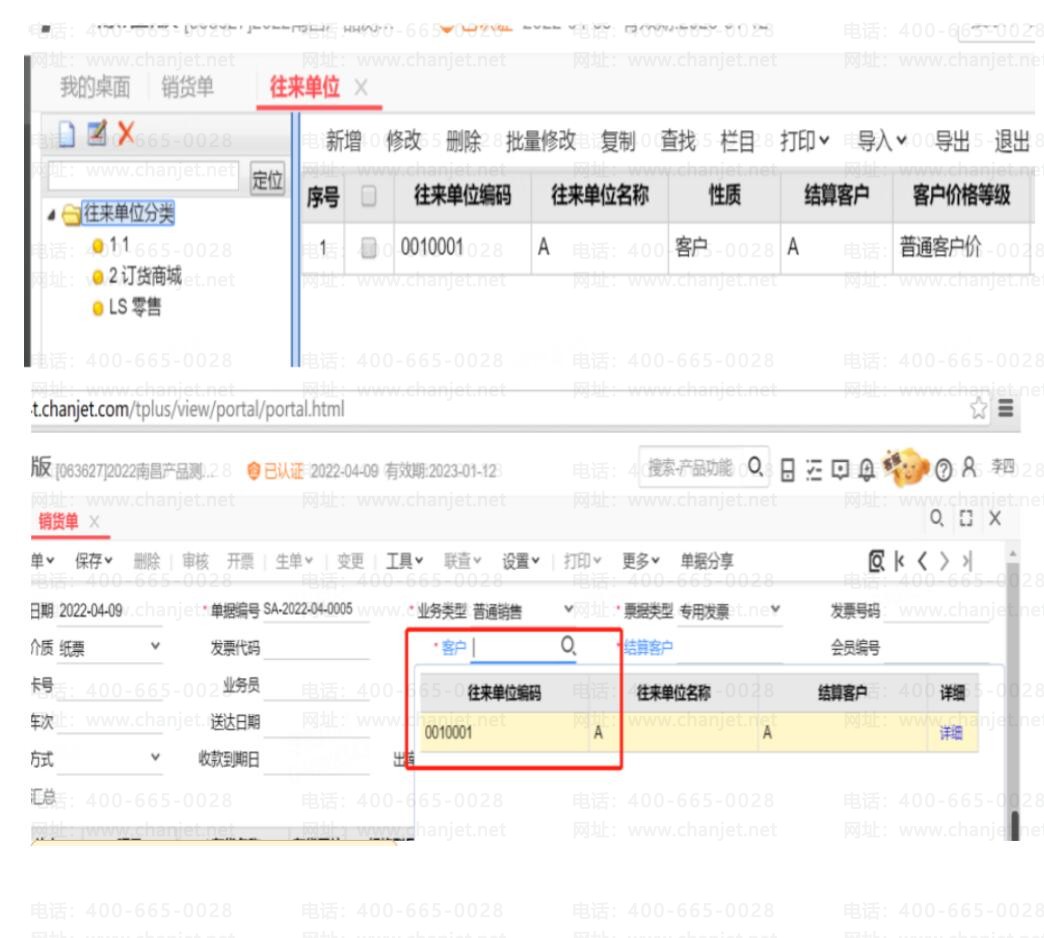Click the search magnifier beside 搜索-产品功能

point(755,466)
